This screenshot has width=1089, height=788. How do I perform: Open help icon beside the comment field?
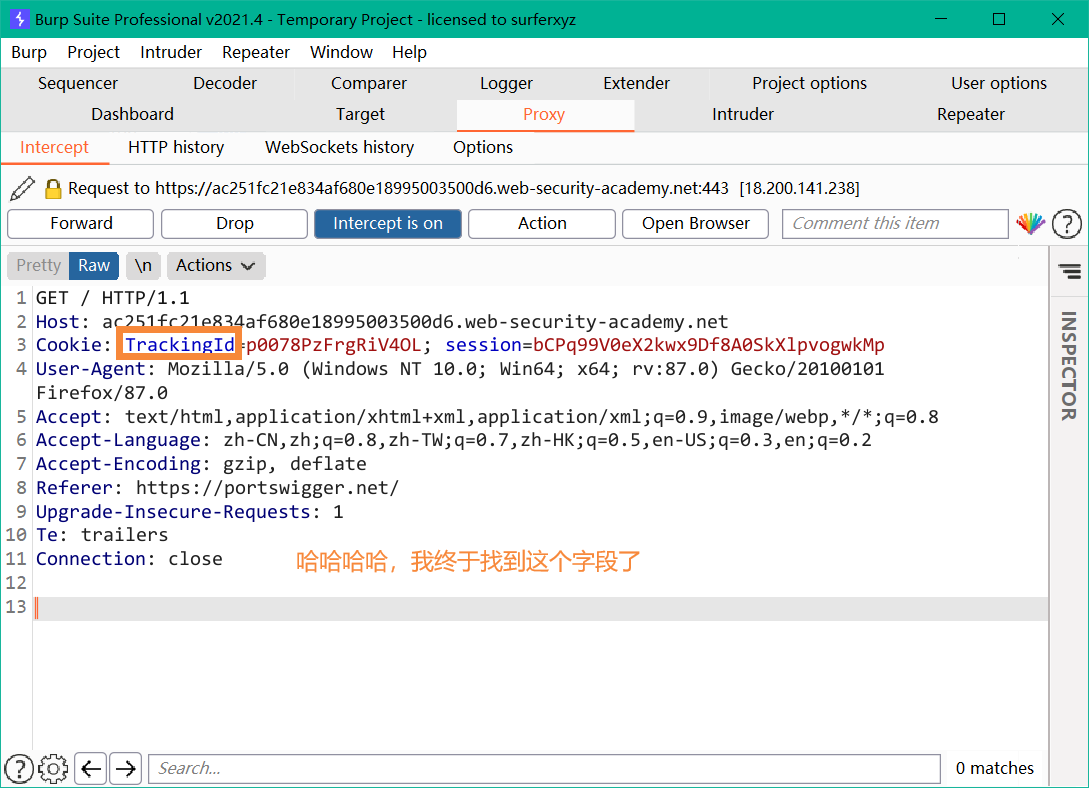1066,224
